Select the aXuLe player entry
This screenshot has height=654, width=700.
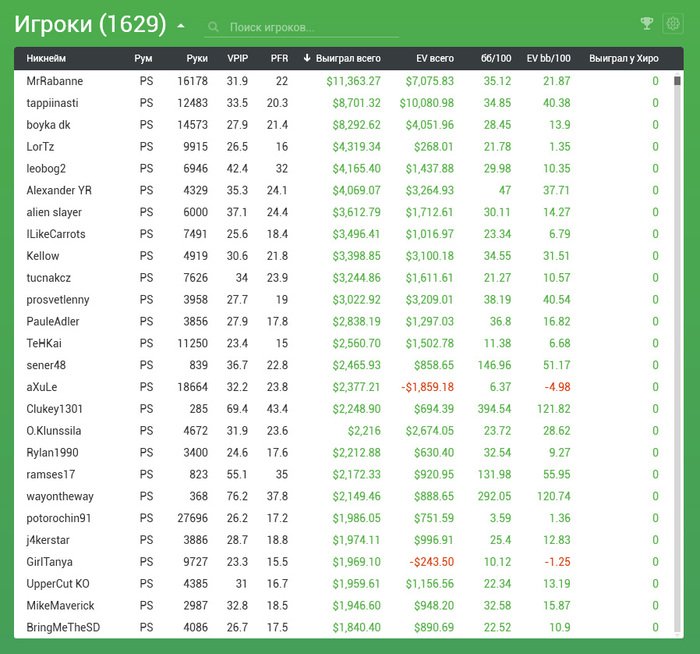point(42,387)
